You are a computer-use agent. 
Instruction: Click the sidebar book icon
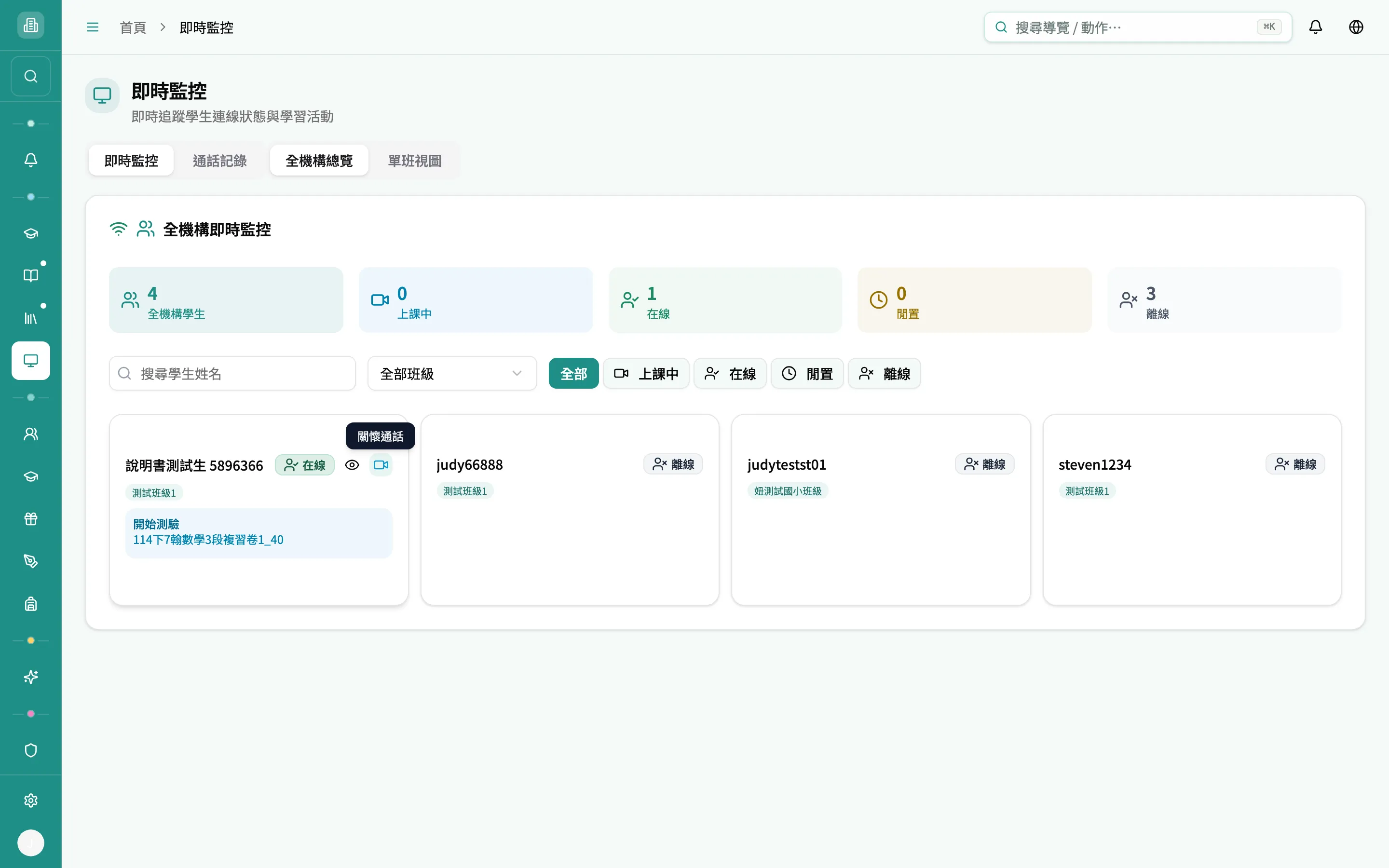(x=30, y=275)
